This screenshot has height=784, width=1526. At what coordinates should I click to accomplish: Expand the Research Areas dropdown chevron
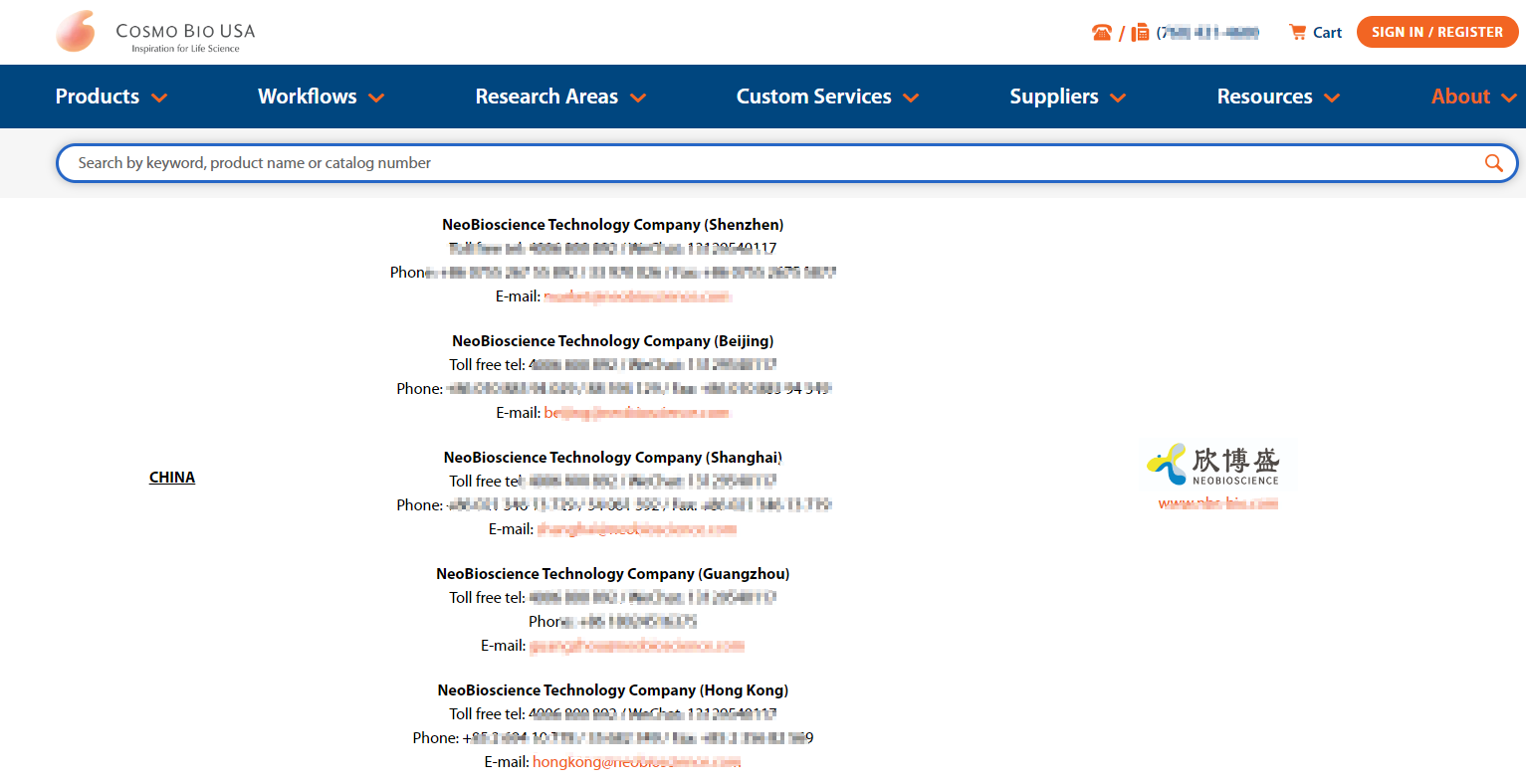point(638,98)
